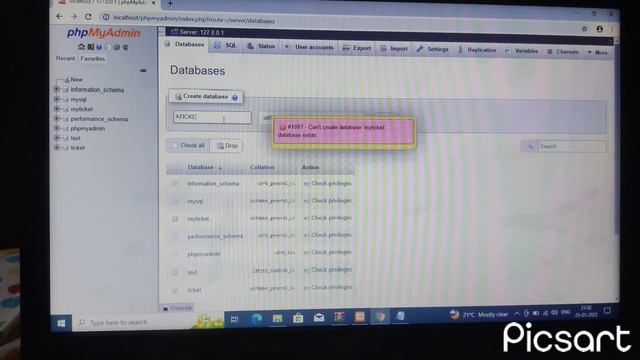640x360 pixels.
Task: Open Mail app from taskbar
Action: point(319,318)
